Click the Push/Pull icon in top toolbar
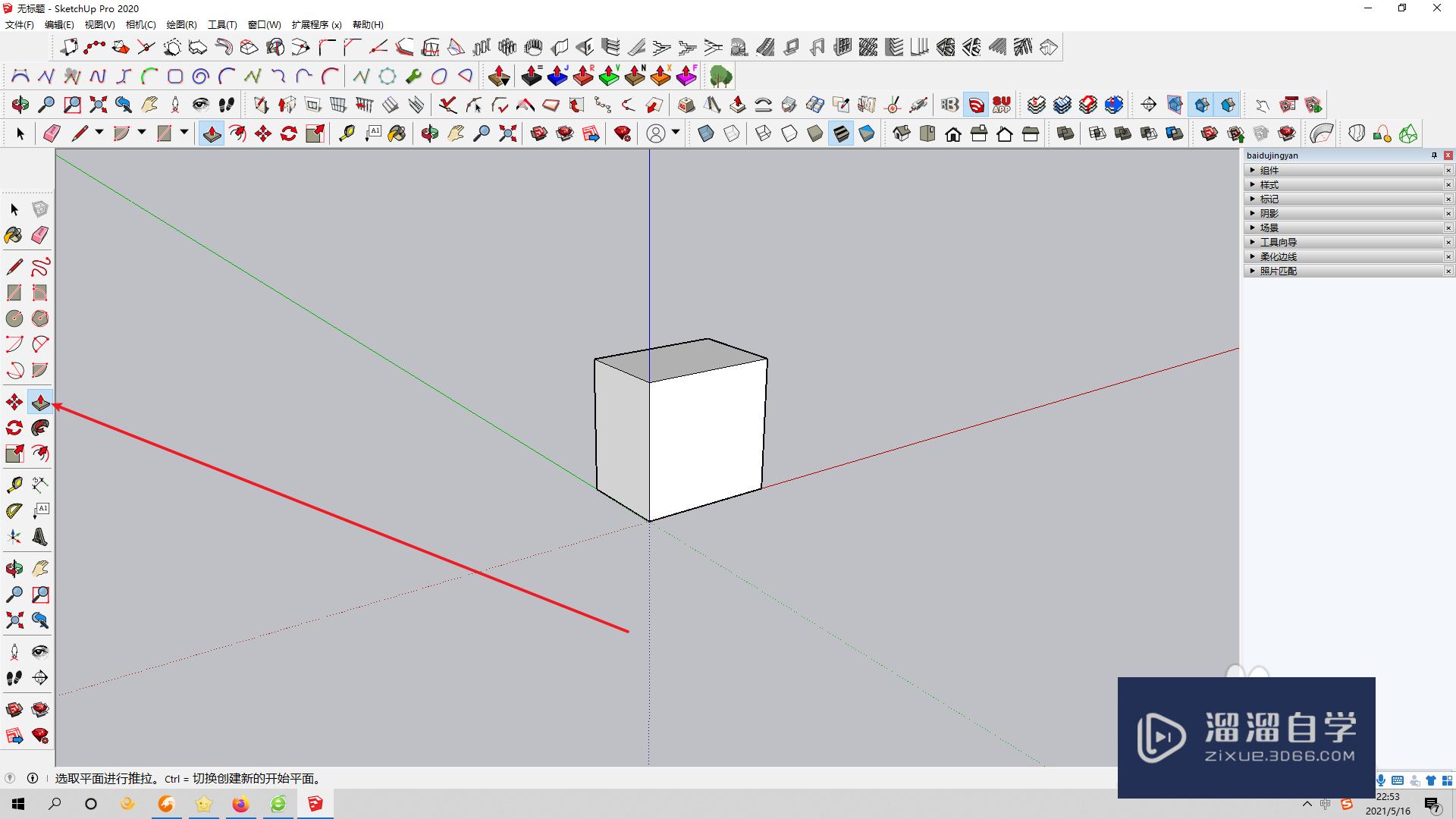Viewport: 1456px width, 819px height. click(x=212, y=134)
